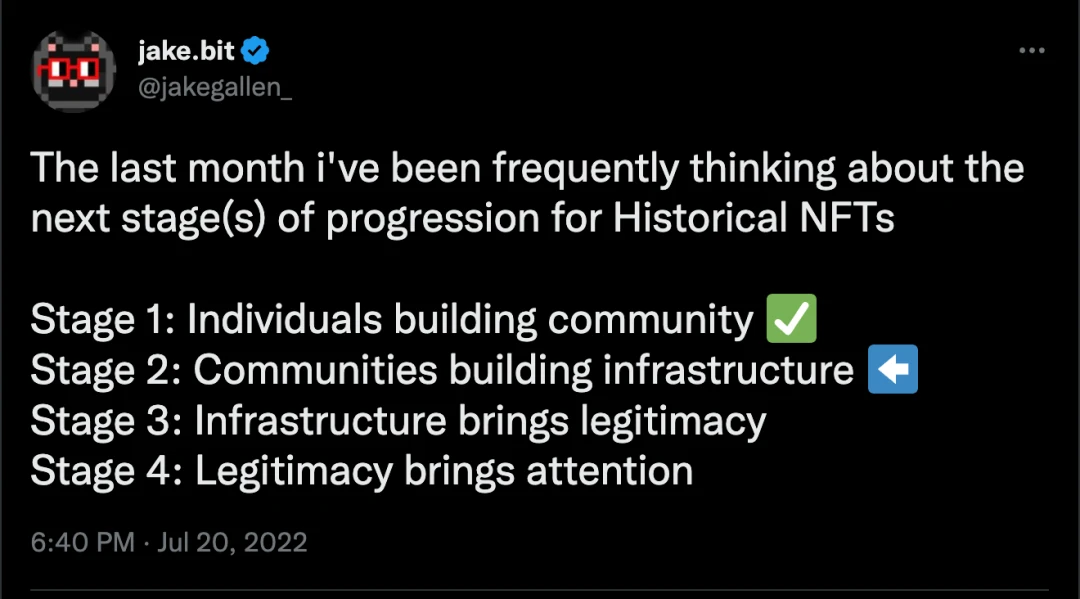Image resolution: width=1080 pixels, height=599 pixels.
Task: Click the jake.bit display name
Action: tap(187, 50)
